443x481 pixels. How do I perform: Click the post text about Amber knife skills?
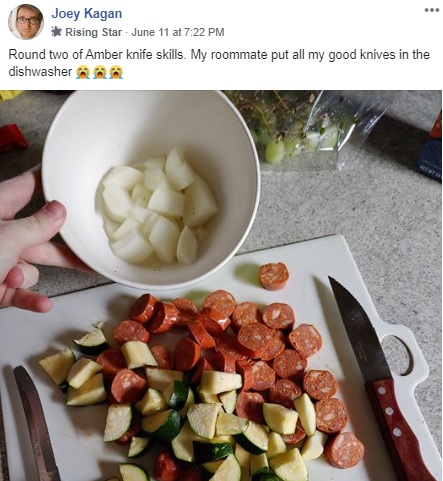(x=219, y=63)
